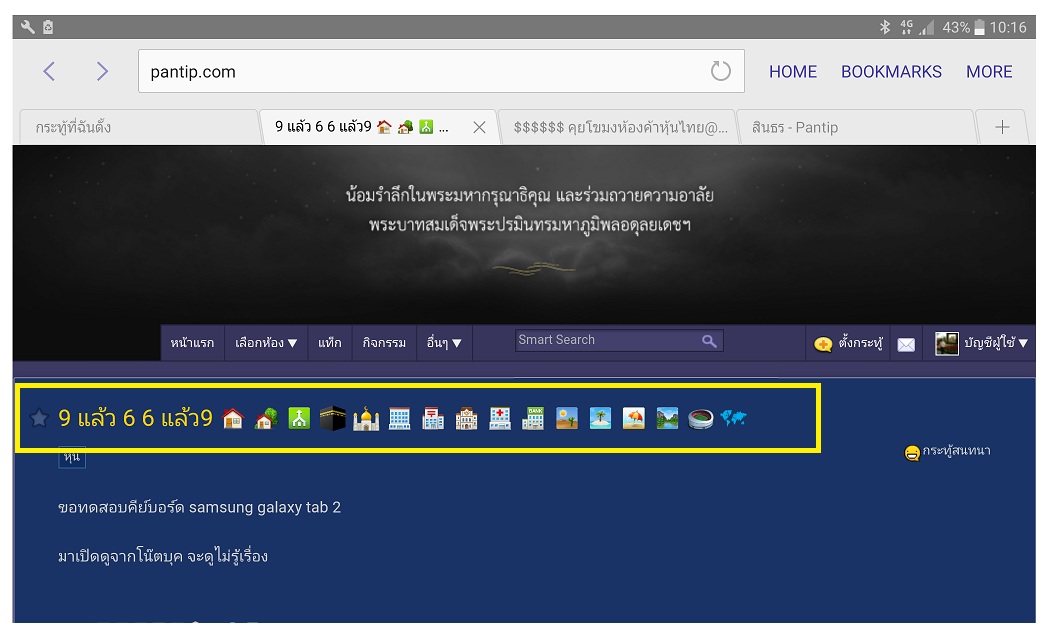The height and width of the screenshot is (639, 1051).
Task: Click the 10:16 clock
Action: click(1008, 27)
